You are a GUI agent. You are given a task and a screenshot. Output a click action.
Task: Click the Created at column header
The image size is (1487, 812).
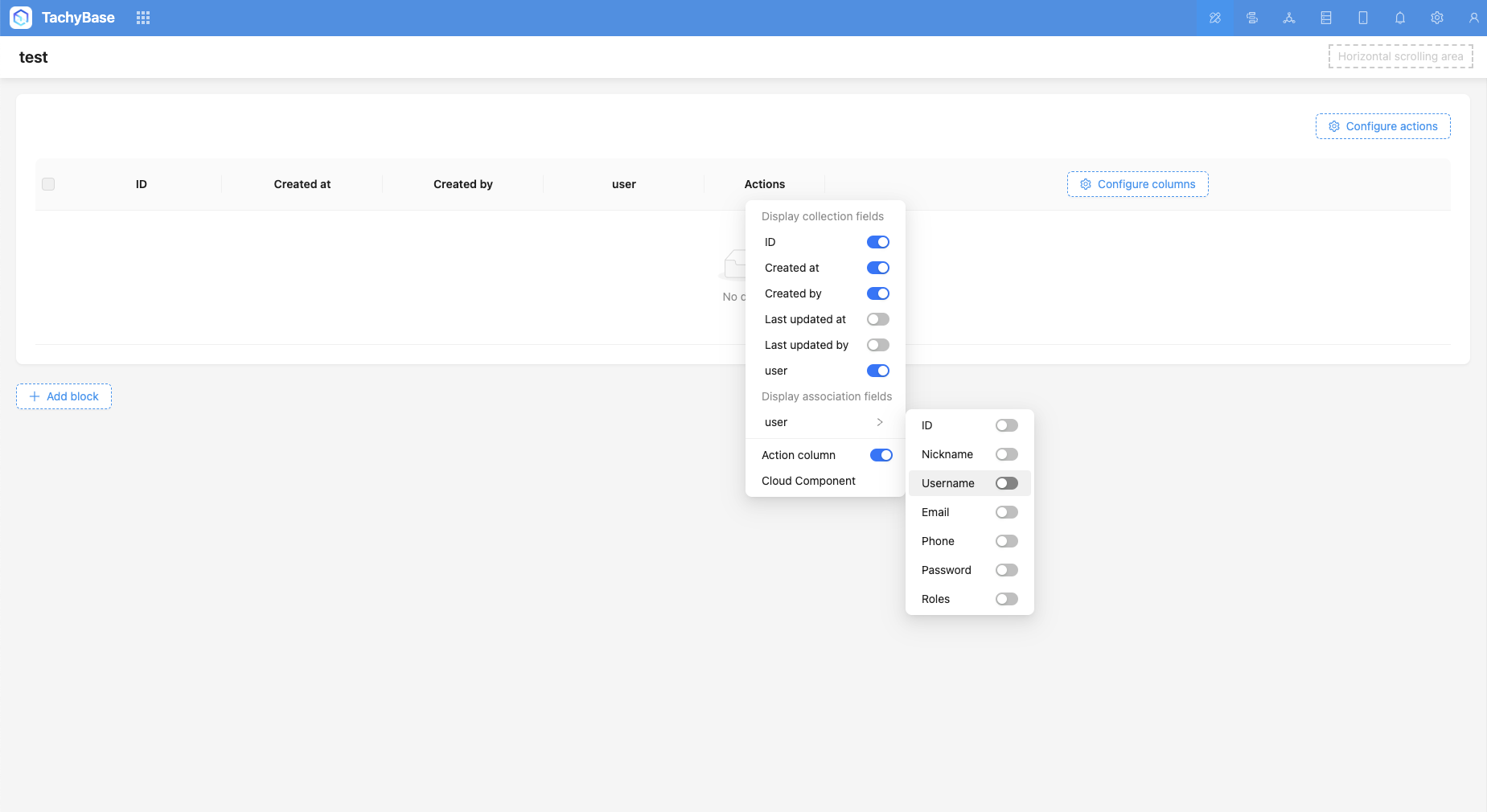click(x=302, y=184)
